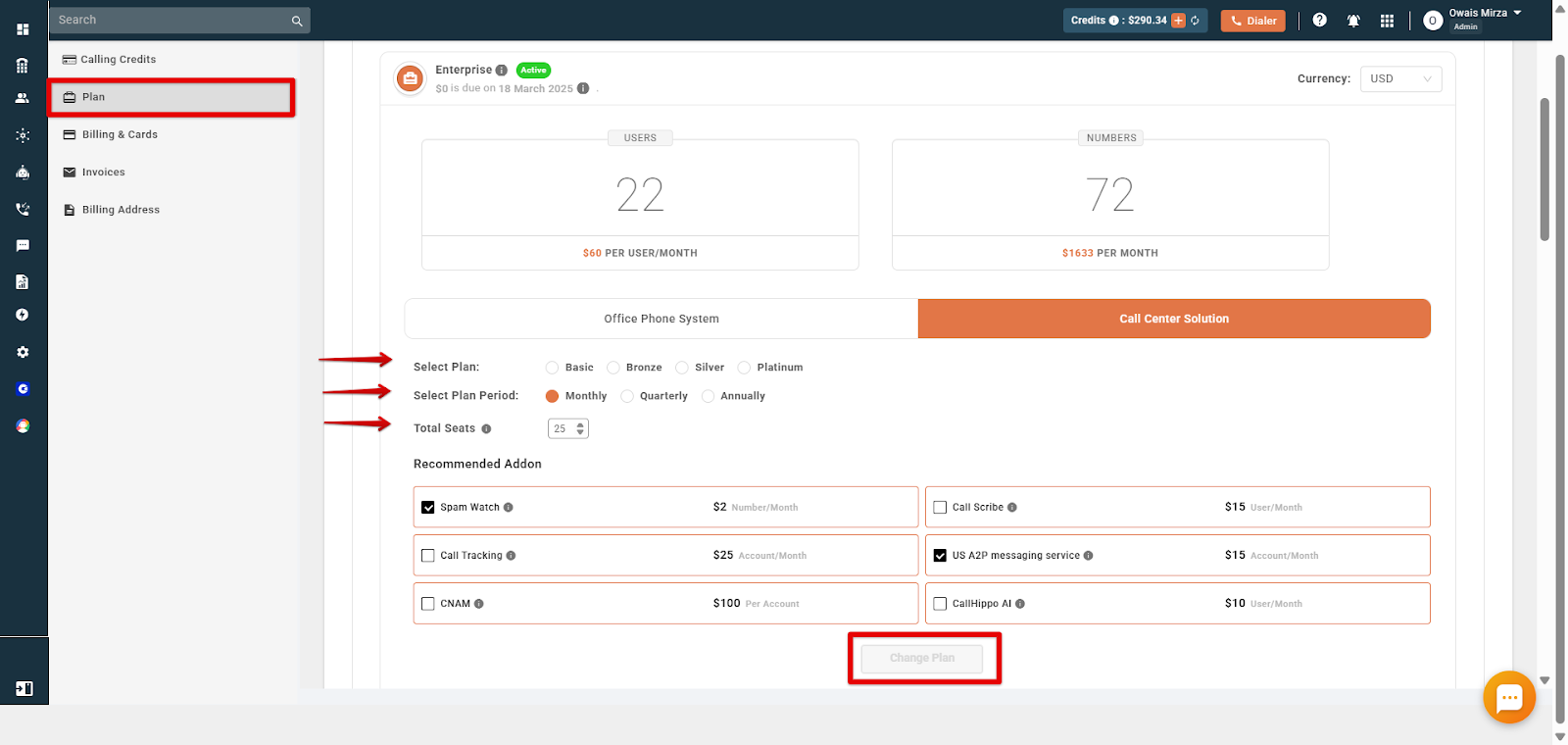The width and height of the screenshot is (1568, 745).
Task: Click info icon next to Total Seats
Action: (486, 428)
